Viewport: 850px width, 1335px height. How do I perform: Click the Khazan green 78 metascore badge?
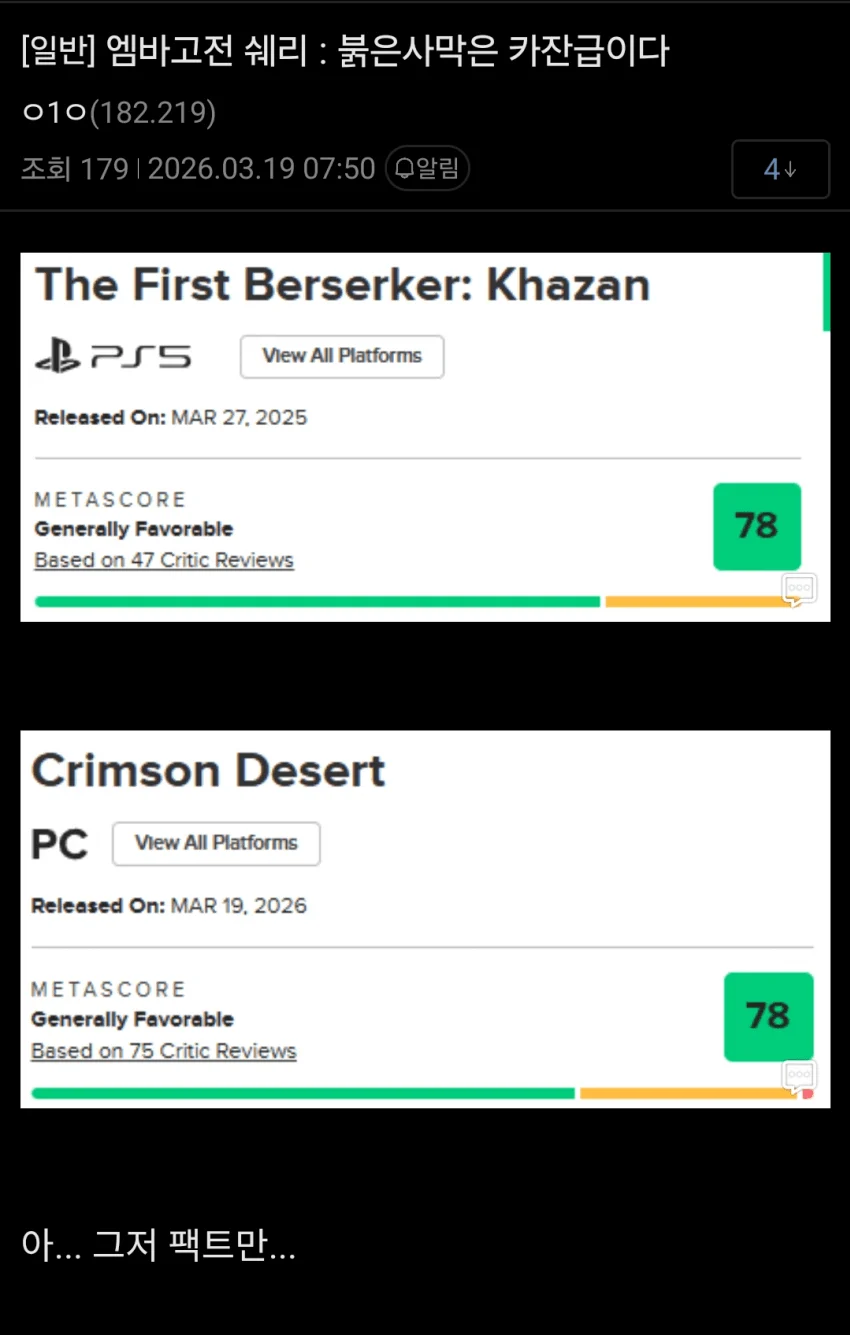(757, 526)
